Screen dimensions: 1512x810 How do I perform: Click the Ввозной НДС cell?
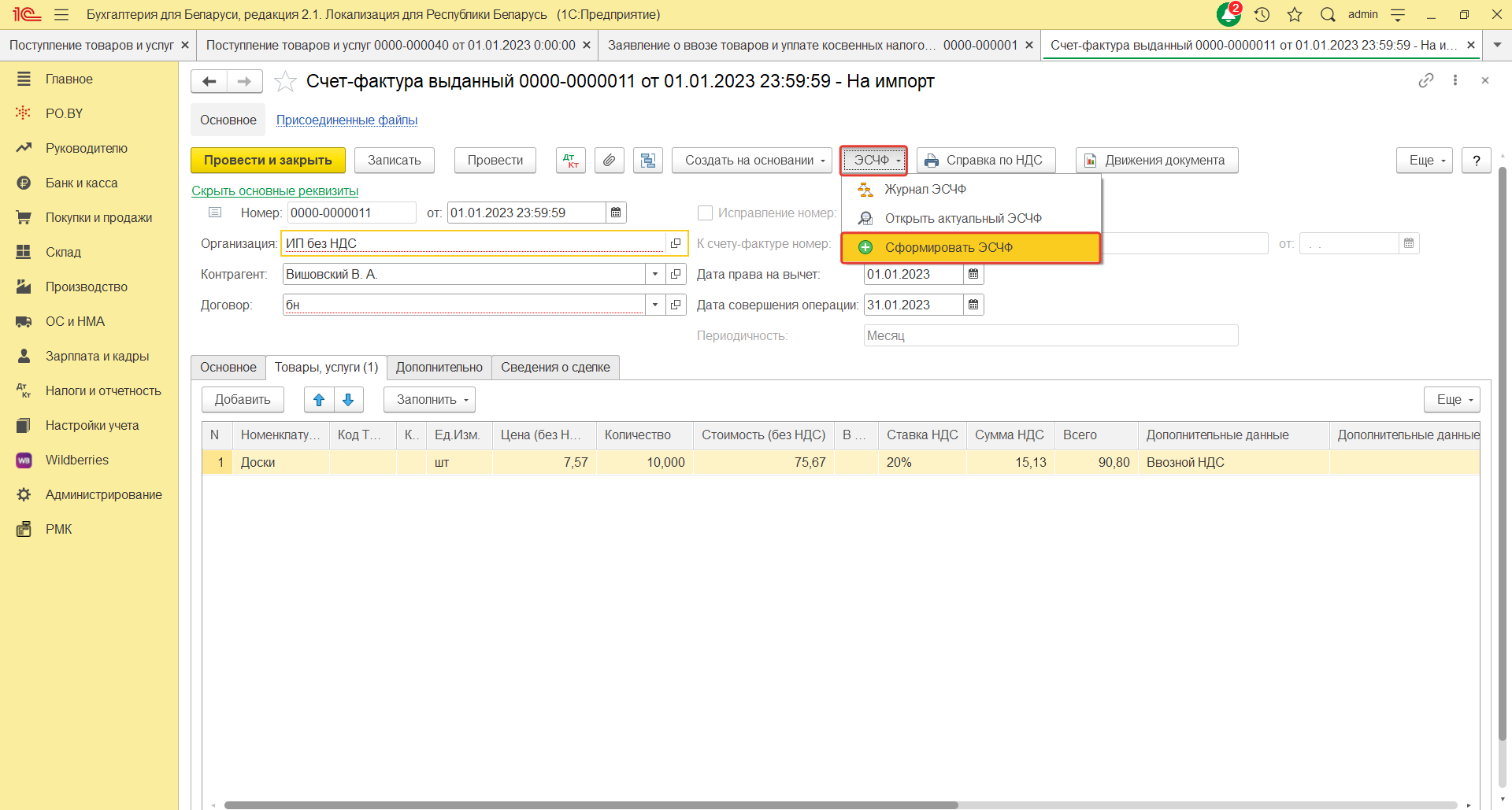point(1233,462)
